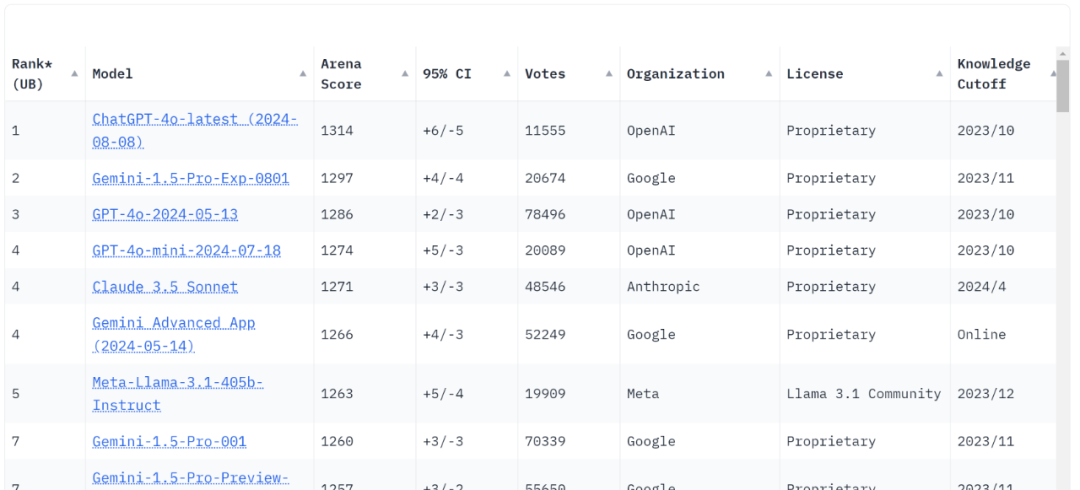Select the Claude 3.5 Sonnet score cell 1271
The width and height of the screenshot is (1080, 490).
point(337,287)
